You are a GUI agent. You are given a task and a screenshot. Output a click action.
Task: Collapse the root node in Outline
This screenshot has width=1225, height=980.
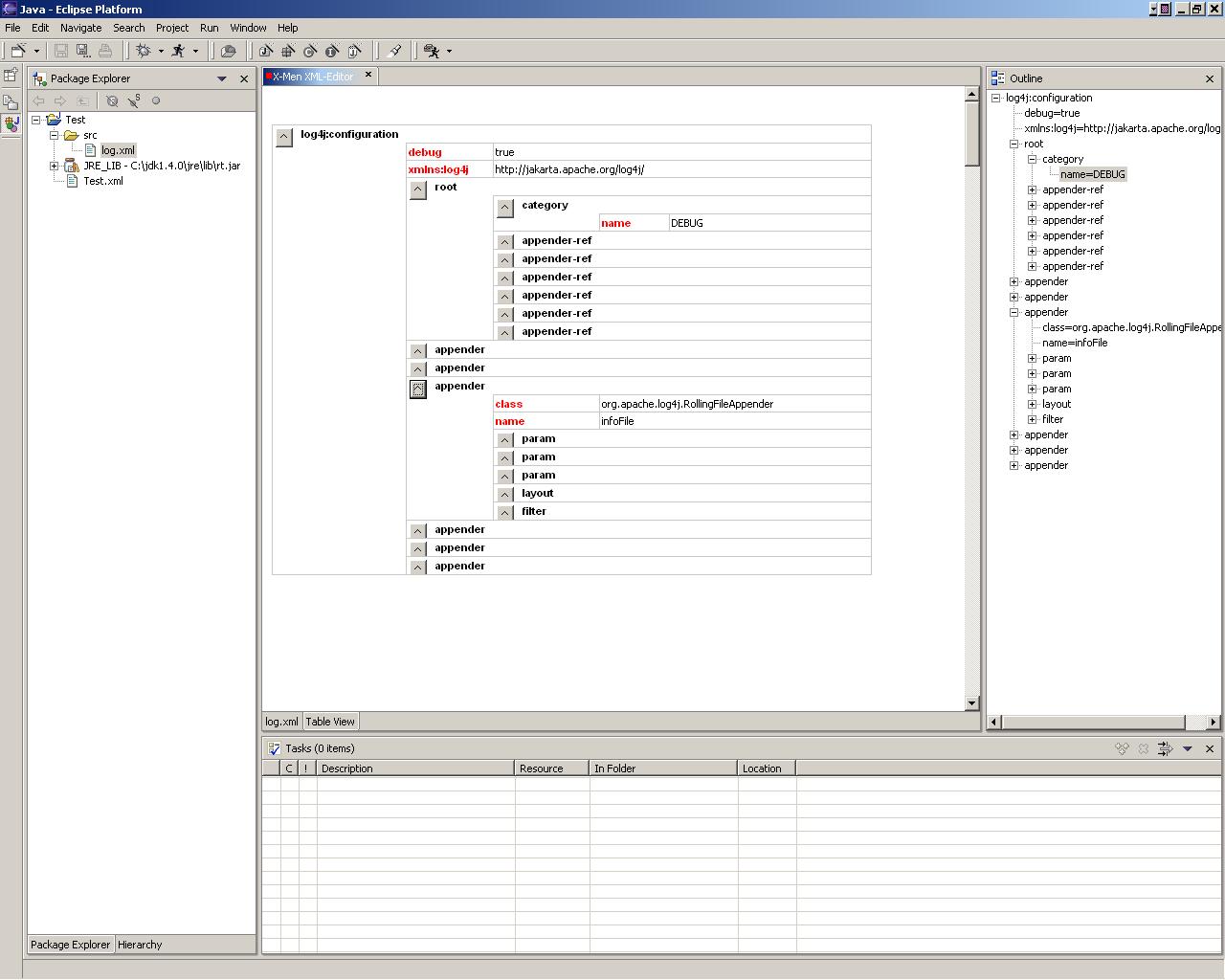tap(1014, 144)
